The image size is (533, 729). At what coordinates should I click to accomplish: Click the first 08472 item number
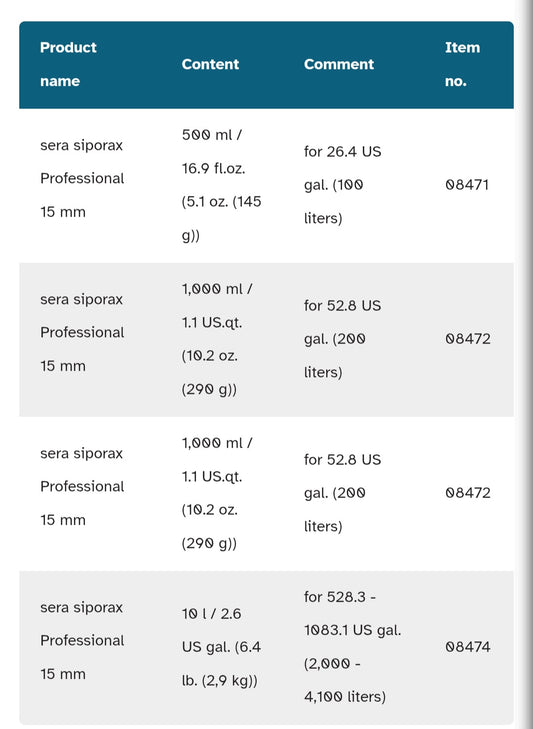(x=467, y=338)
